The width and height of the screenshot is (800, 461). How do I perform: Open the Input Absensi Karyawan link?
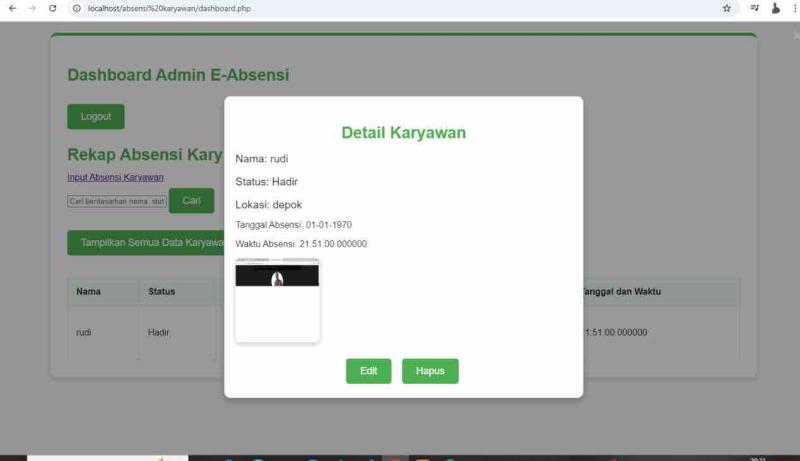point(115,177)
